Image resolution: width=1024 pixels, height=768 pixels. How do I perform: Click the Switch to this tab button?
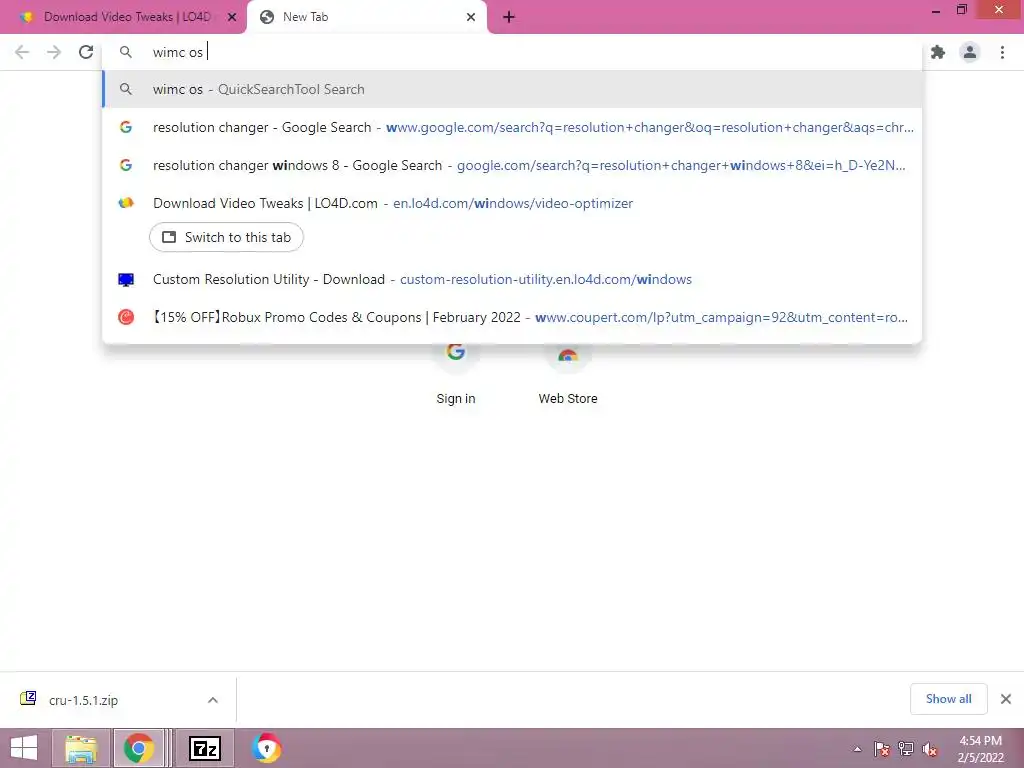point(226,237)
